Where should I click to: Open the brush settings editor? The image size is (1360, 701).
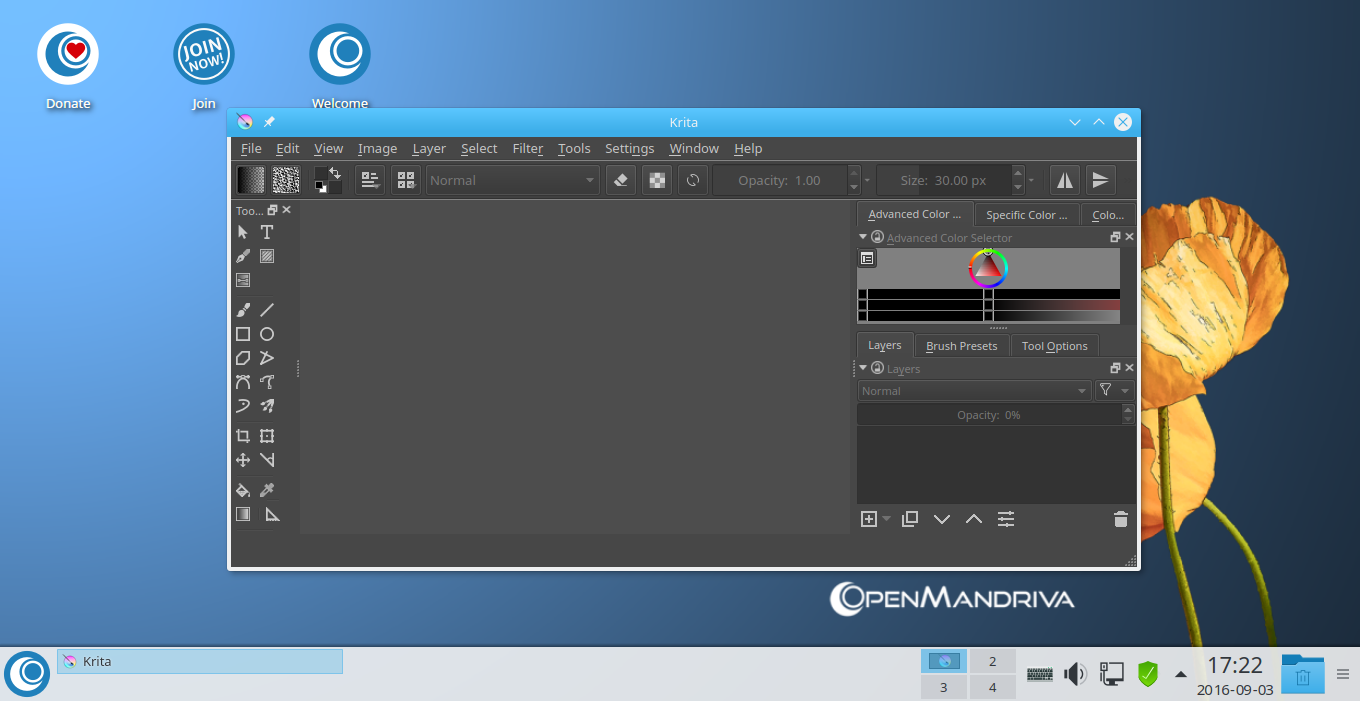(x=370, y=180)
